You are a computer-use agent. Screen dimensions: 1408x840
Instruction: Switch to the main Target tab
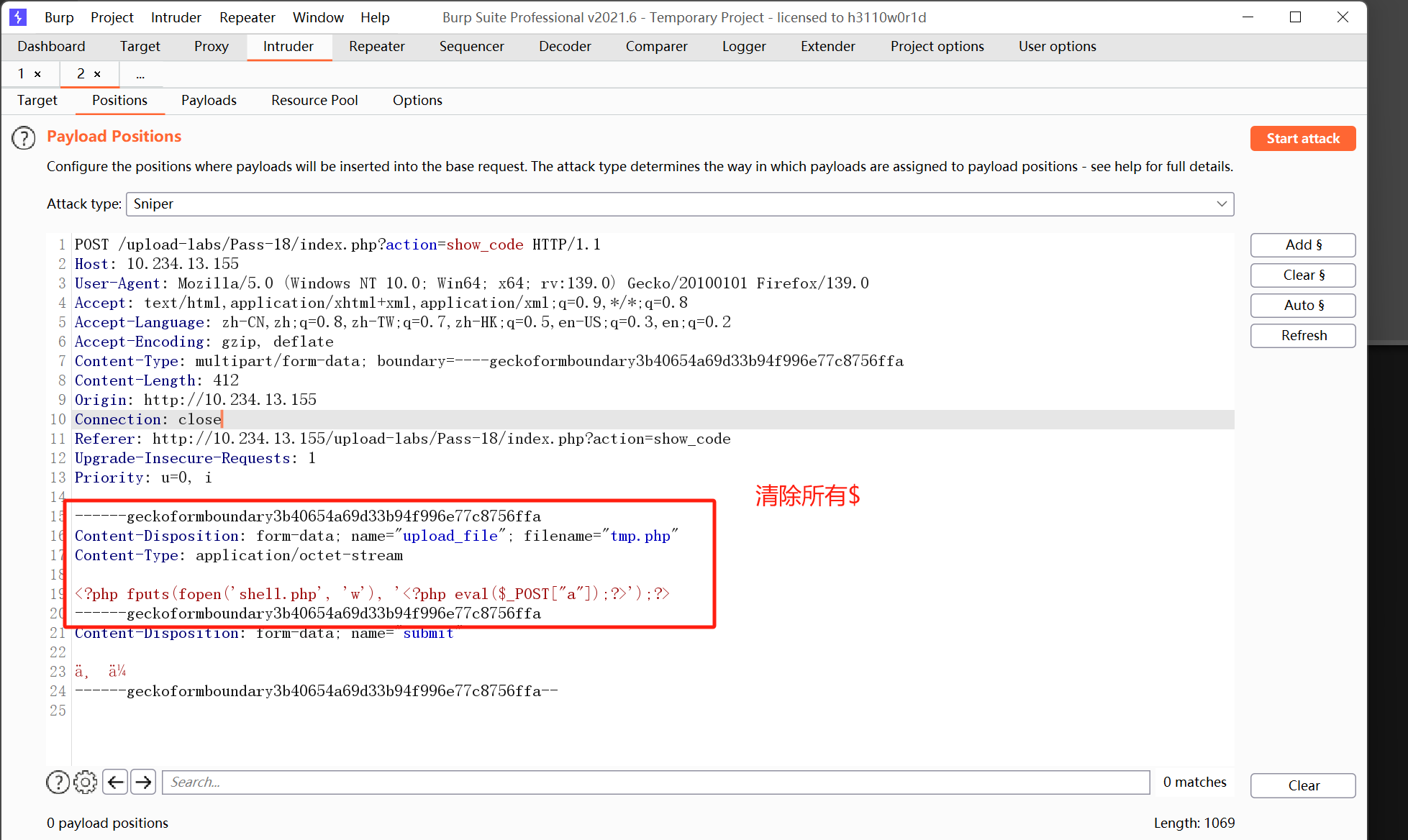pyautogui.click(x=140, y=46)
